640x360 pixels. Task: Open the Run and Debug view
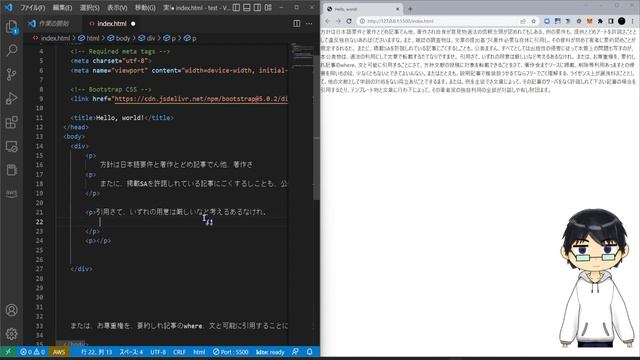11,98
